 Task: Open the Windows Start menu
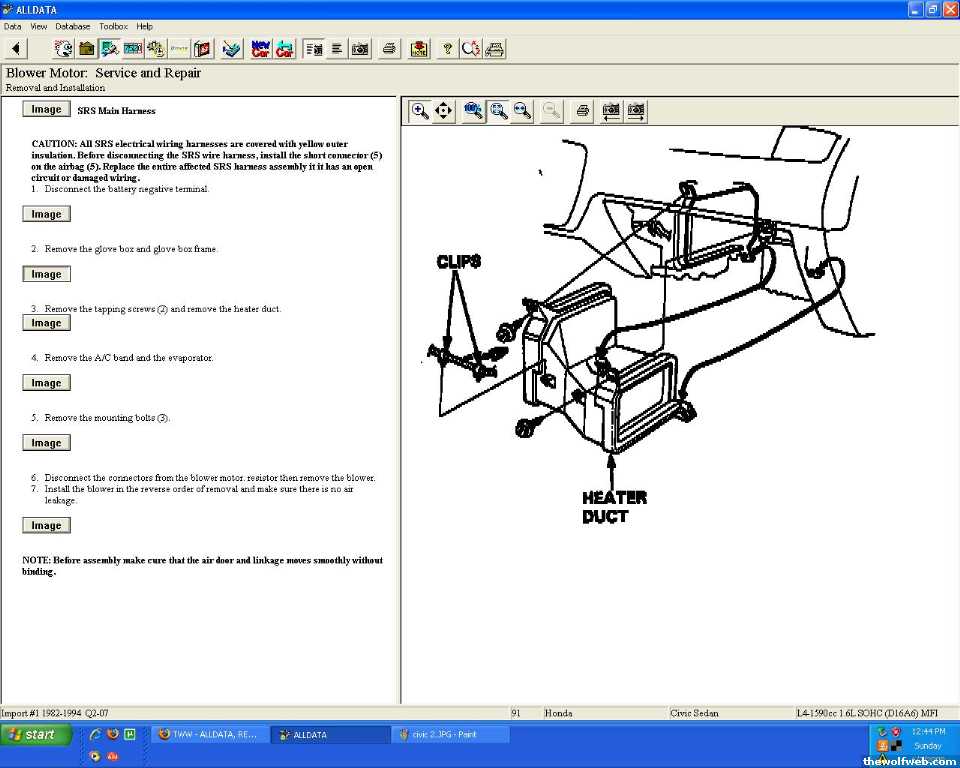pos(36,735)
